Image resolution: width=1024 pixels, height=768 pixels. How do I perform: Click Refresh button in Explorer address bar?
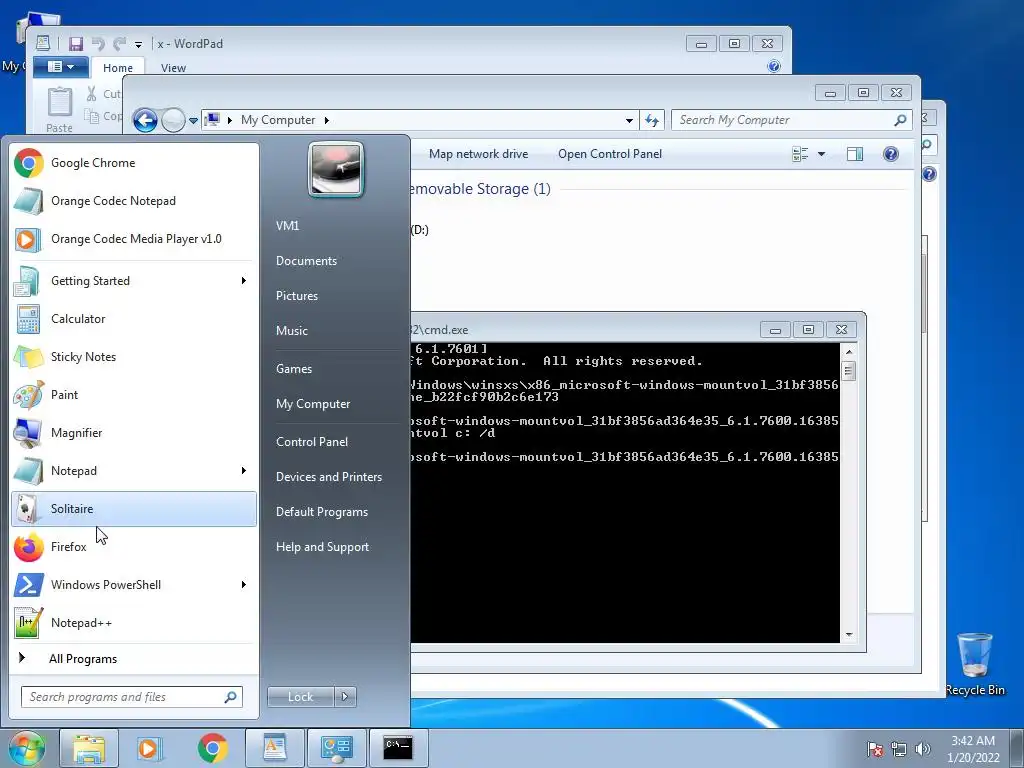(652, 120)
